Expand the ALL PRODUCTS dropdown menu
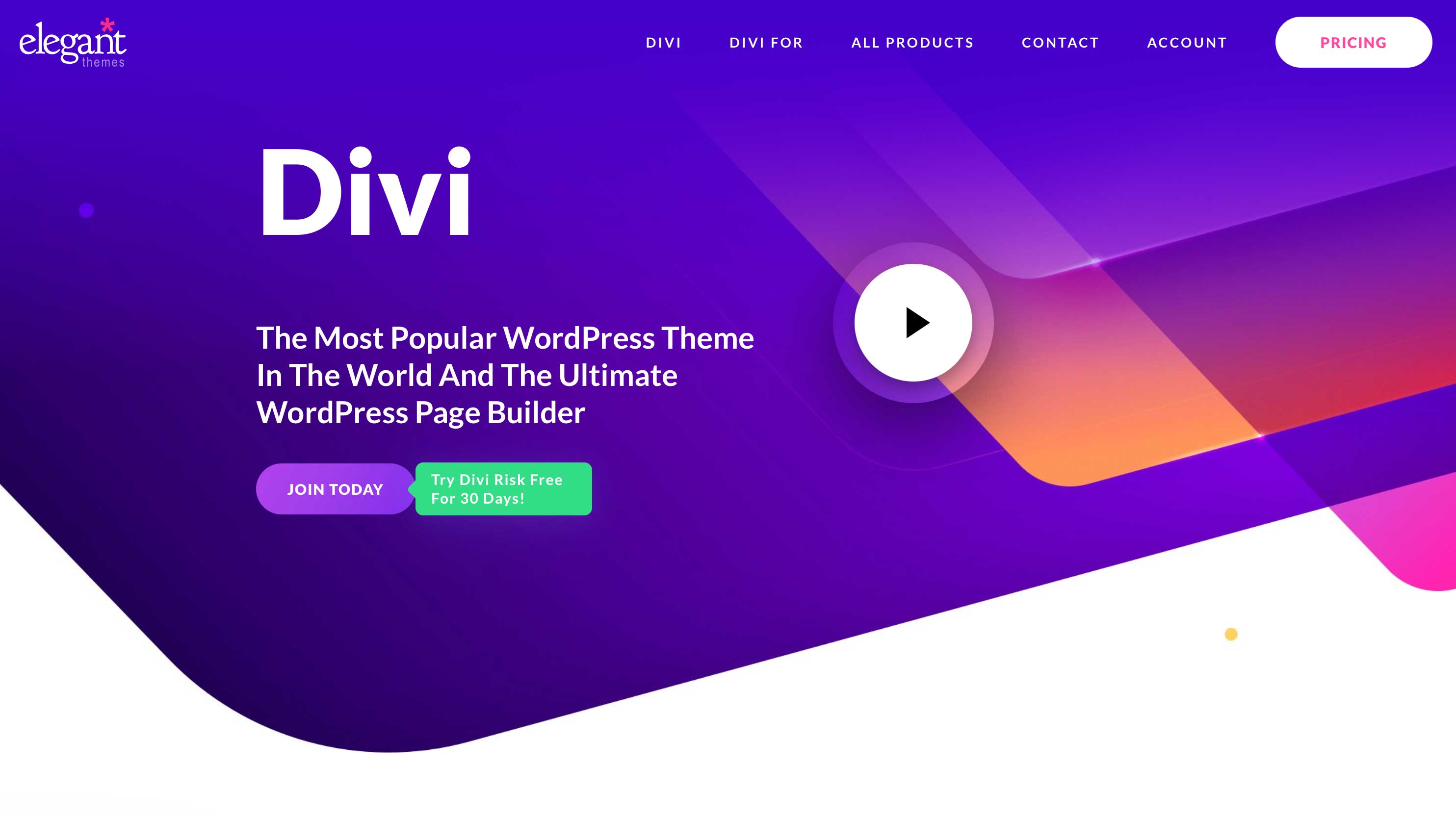Image resolution: width=1456 pixels, height=817 pixels. pyautogui.click(x=913, y=42)
